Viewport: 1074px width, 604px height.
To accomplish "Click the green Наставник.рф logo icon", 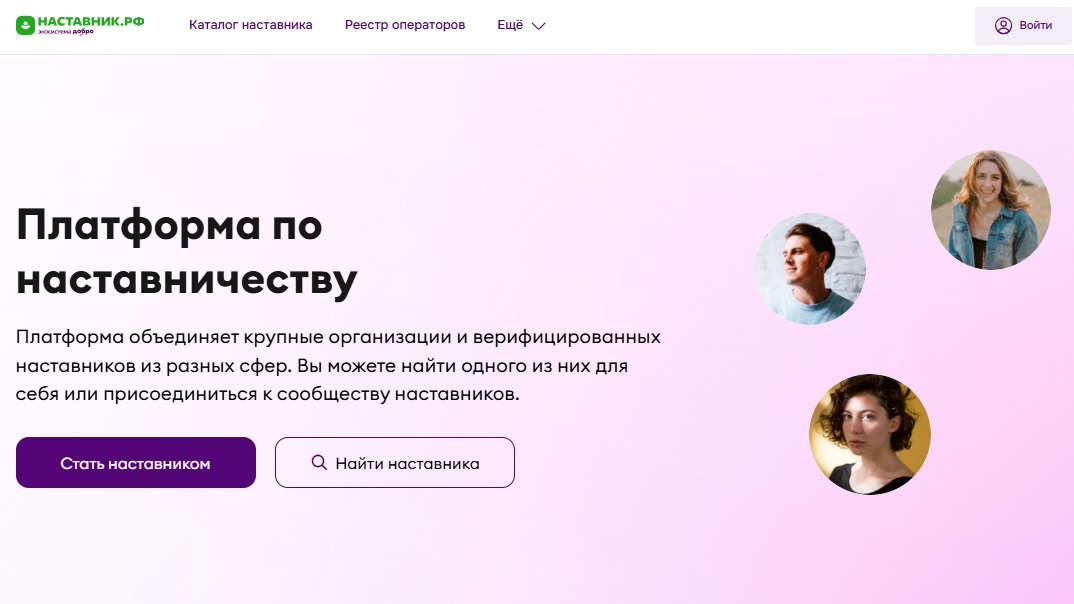I will click(x=25, y=25).
